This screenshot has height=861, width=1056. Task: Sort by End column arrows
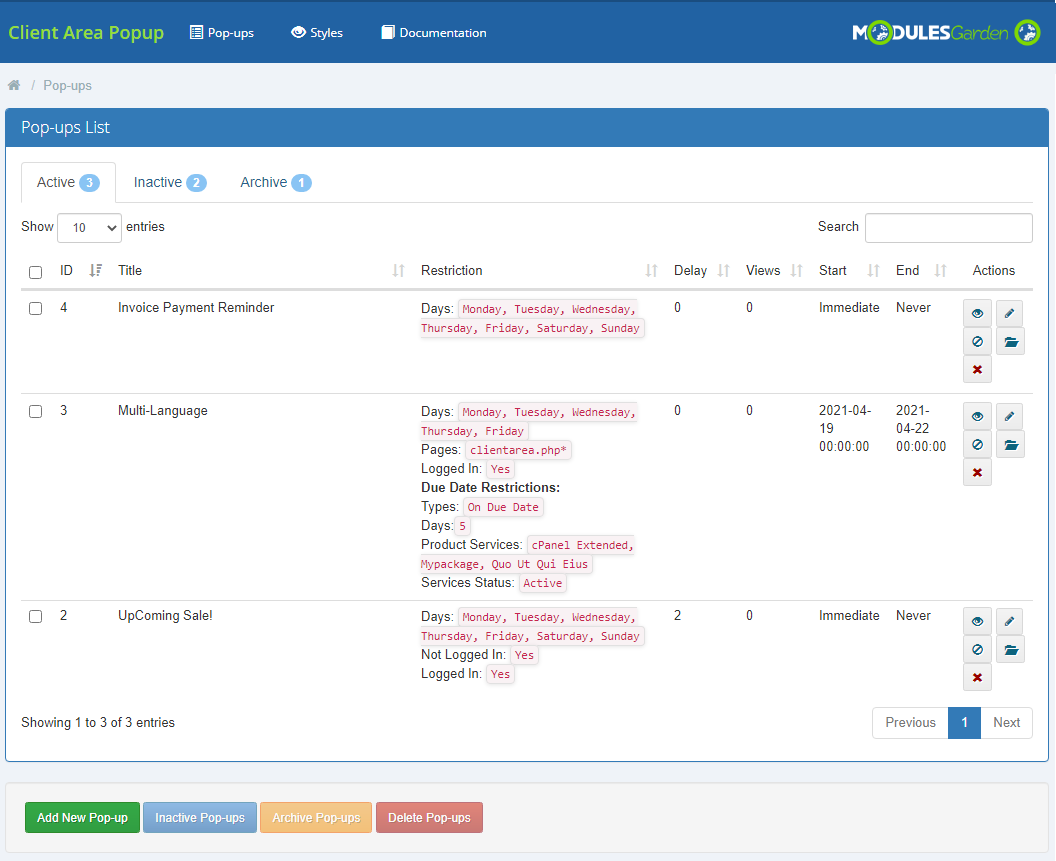(941, 270)
